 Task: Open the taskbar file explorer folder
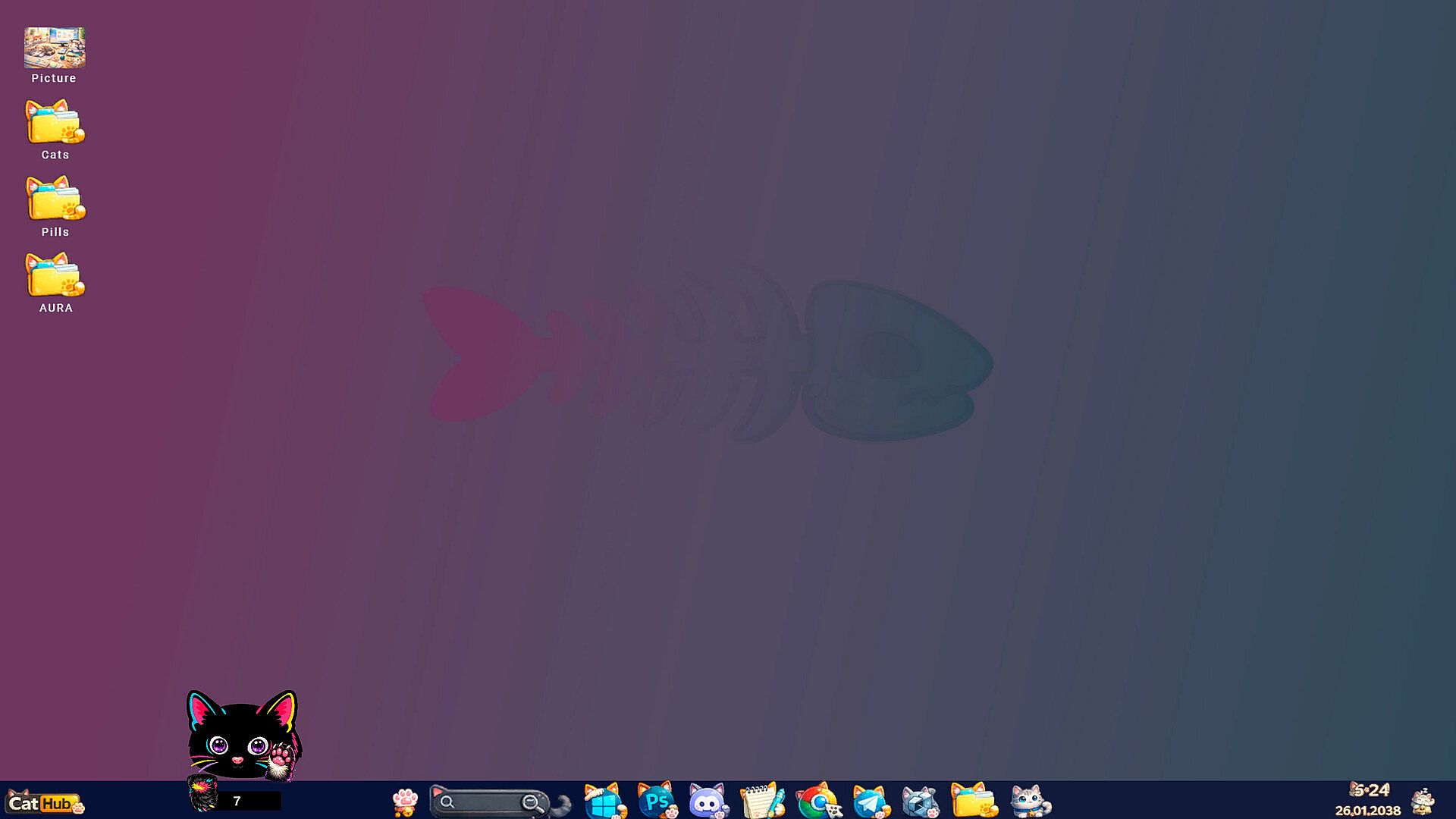974,801
